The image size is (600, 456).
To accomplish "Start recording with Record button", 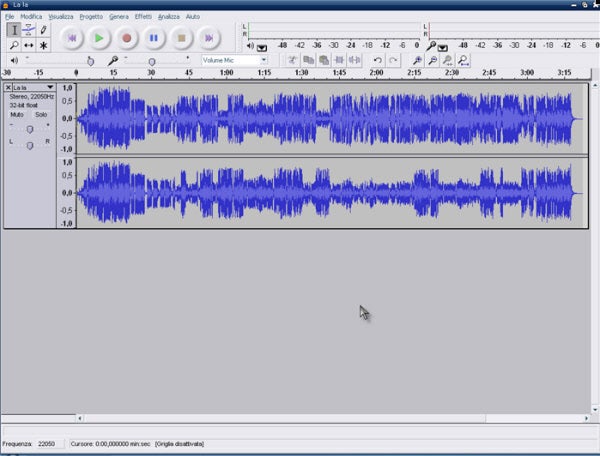I will pyautogui.click(x=127, y=38).
